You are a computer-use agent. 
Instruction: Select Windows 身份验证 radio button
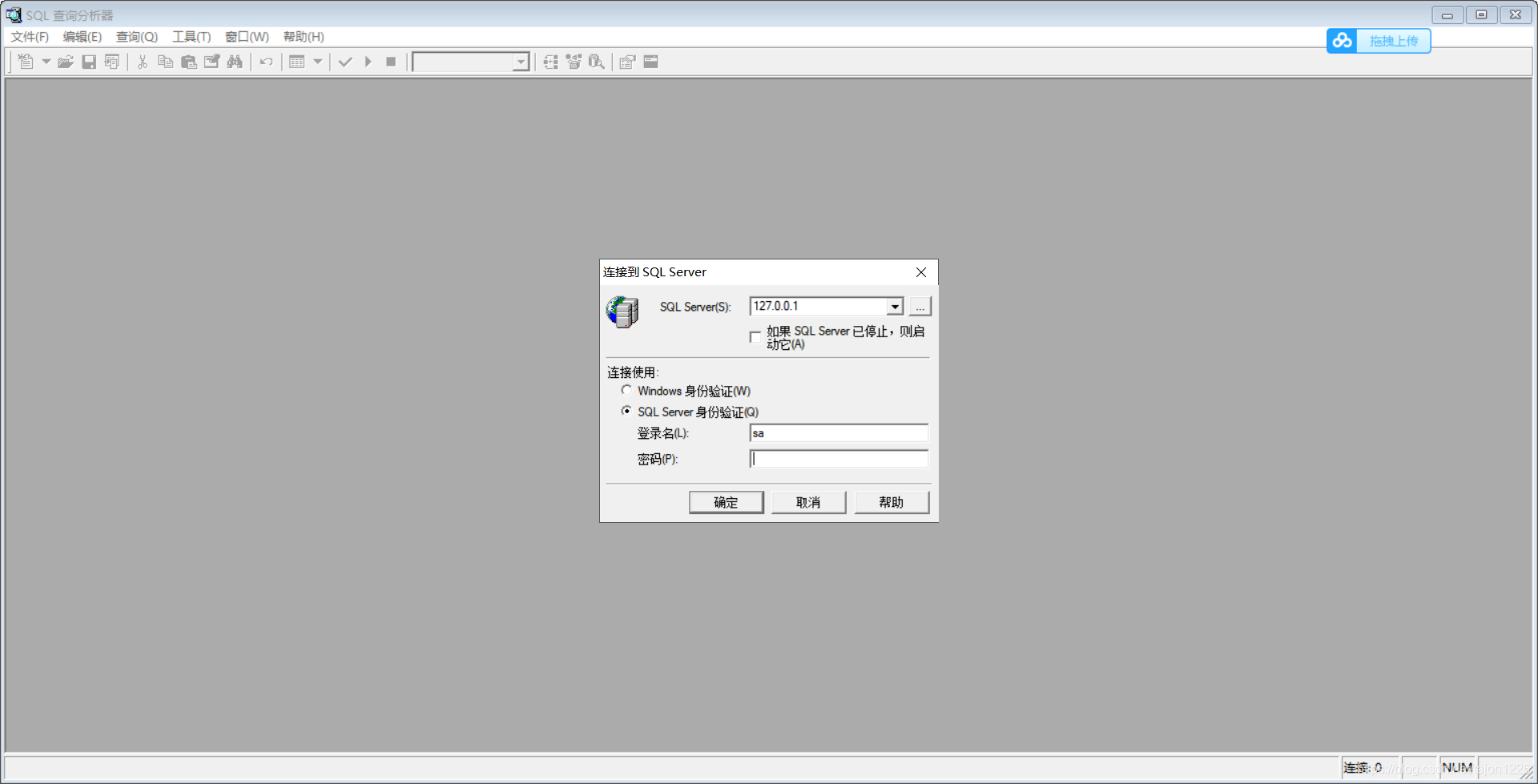click(x=626, y=390)
